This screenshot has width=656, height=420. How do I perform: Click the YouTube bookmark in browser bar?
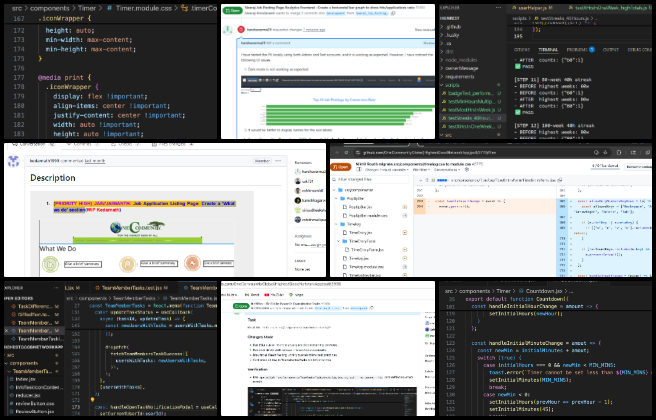coord(274,295)
